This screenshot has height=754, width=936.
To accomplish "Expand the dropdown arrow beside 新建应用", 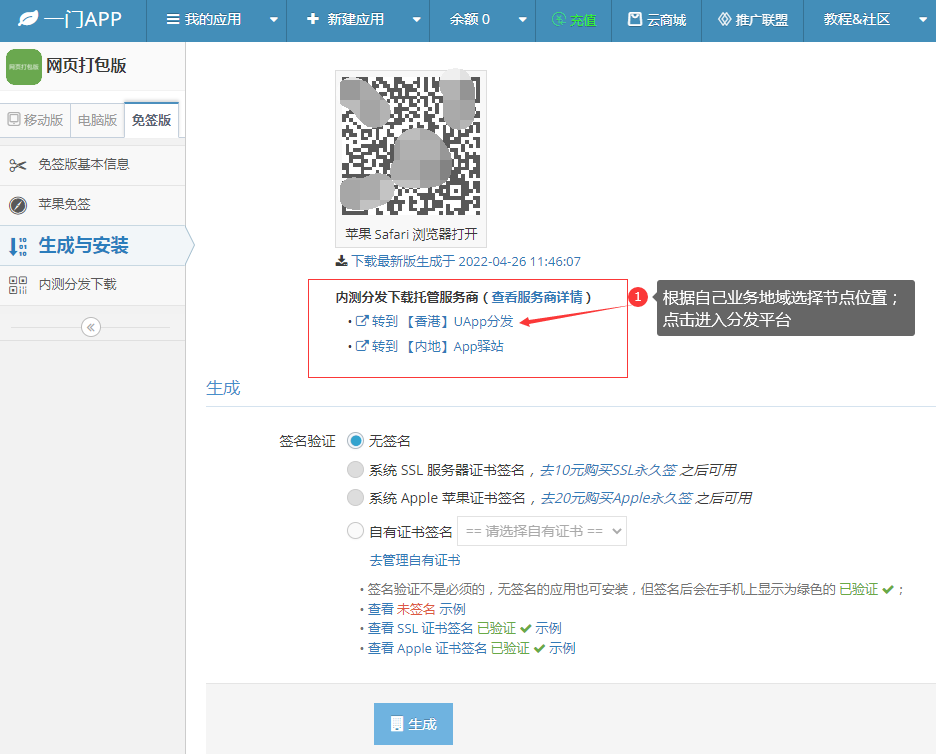I will point(417,20).
